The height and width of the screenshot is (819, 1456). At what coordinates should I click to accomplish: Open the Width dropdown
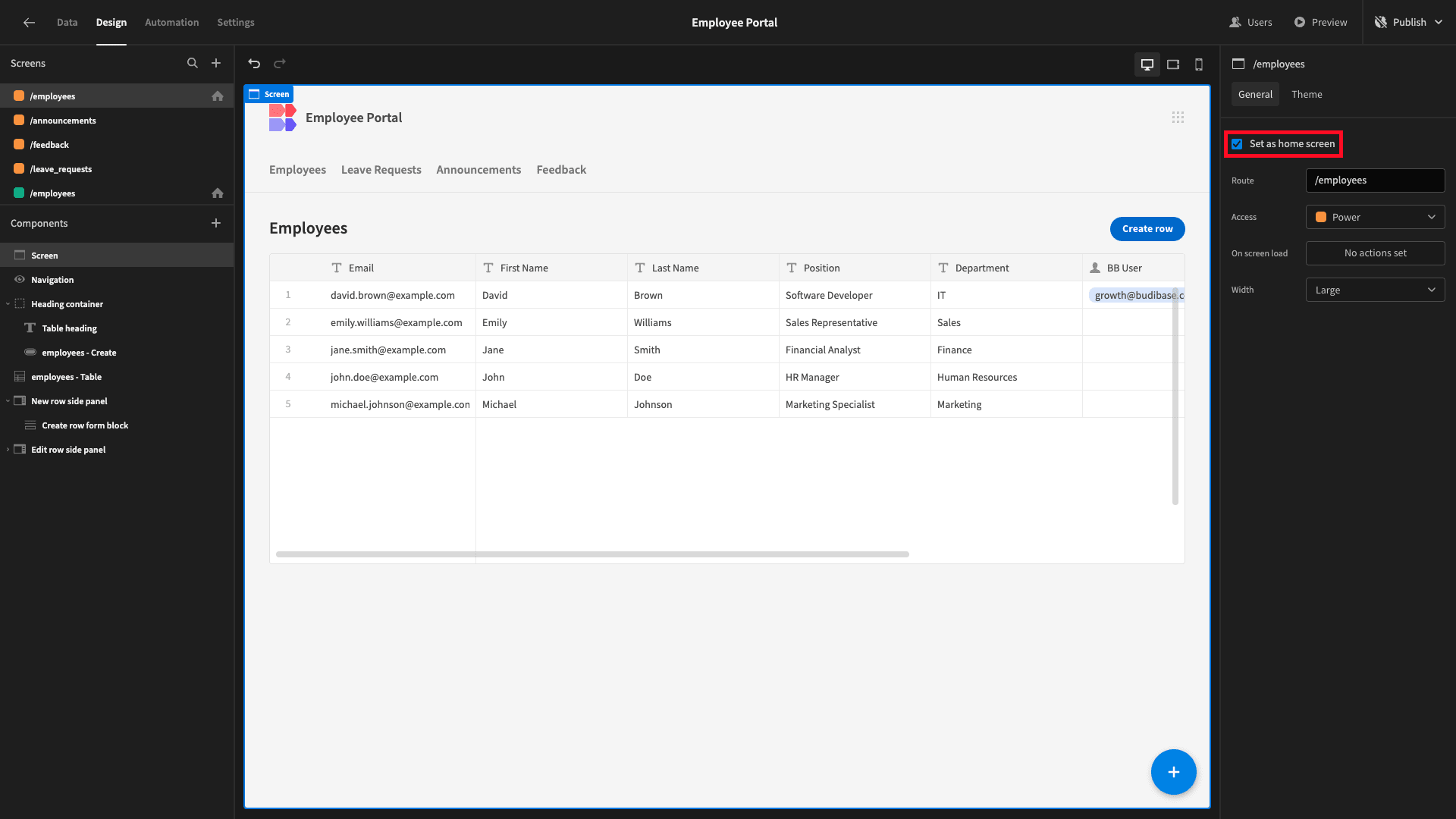1375,290
